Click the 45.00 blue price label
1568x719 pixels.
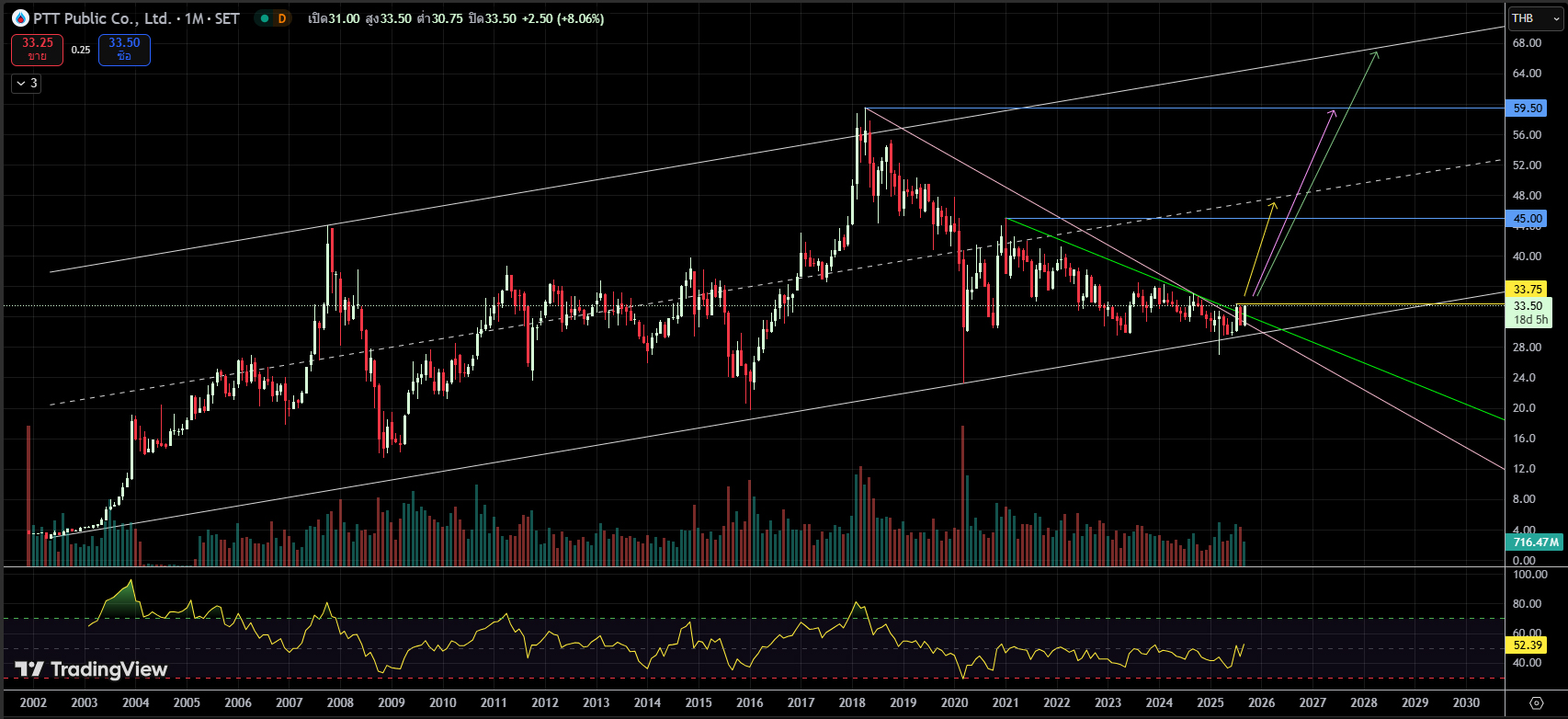coord(1528,219)
